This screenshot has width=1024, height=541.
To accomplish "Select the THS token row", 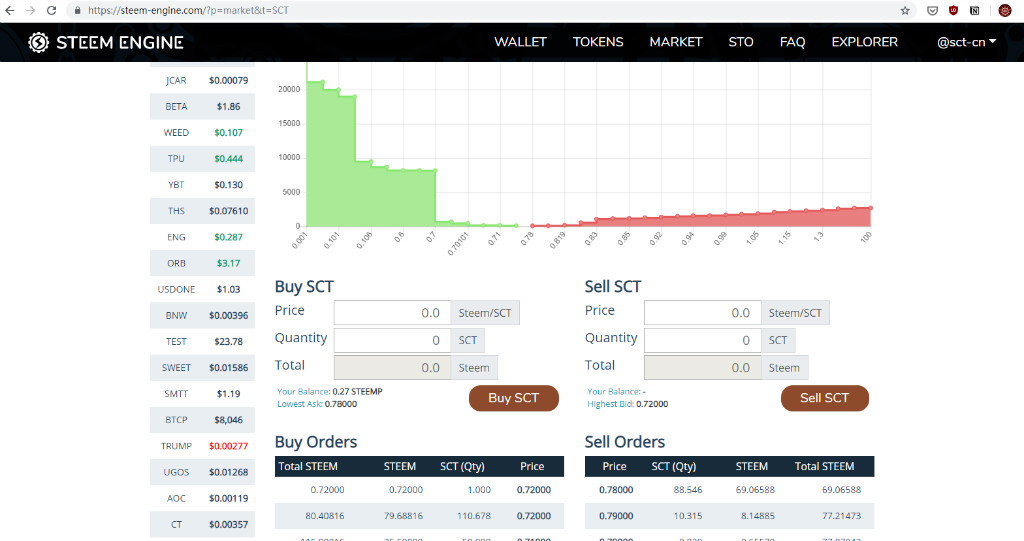I will pyautogui.click(x=202, y=211).
